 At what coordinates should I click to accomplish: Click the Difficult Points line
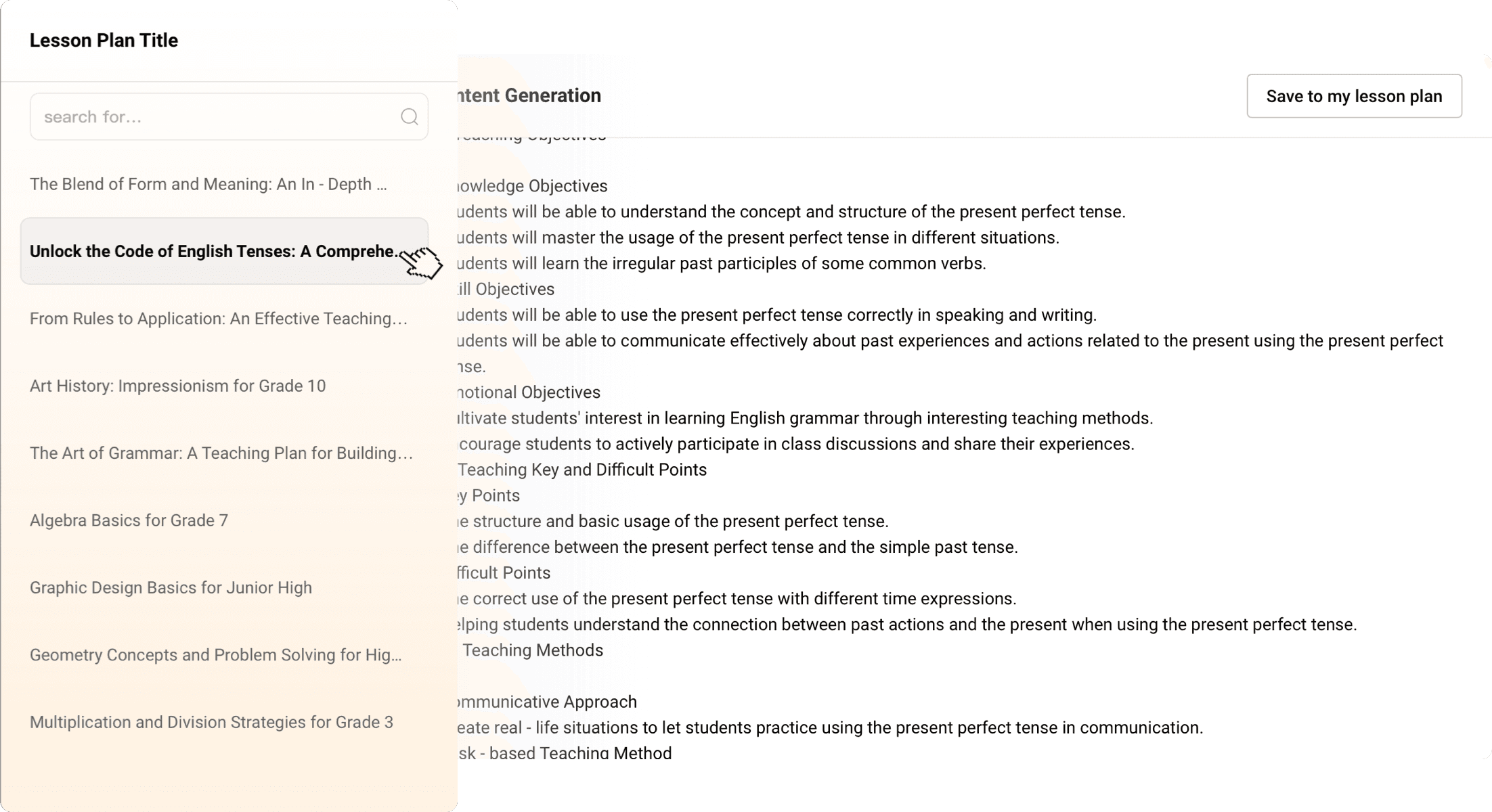coord(504,573)
